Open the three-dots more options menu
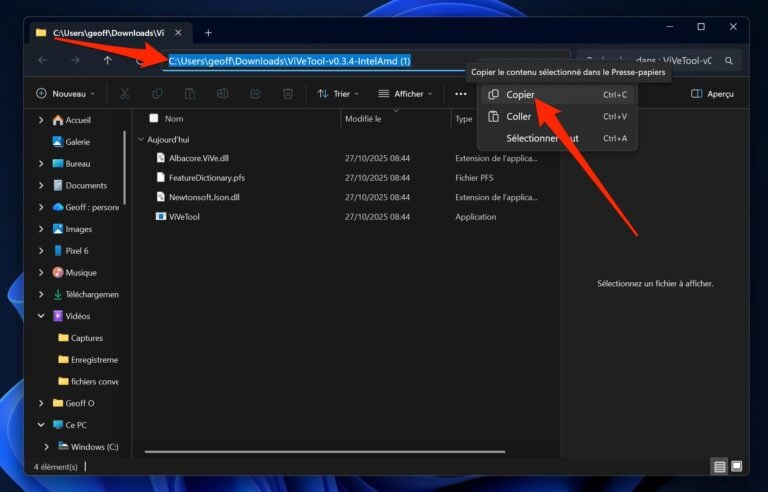Screen dimensions: 768x492 [460, 94]
